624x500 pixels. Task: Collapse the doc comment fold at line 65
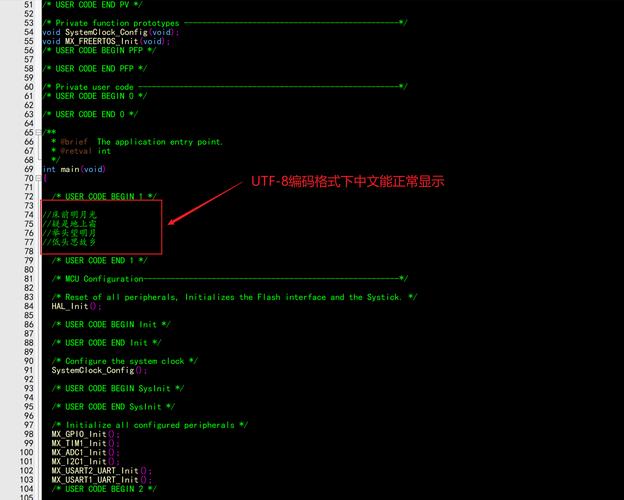[x=38, y=132]
